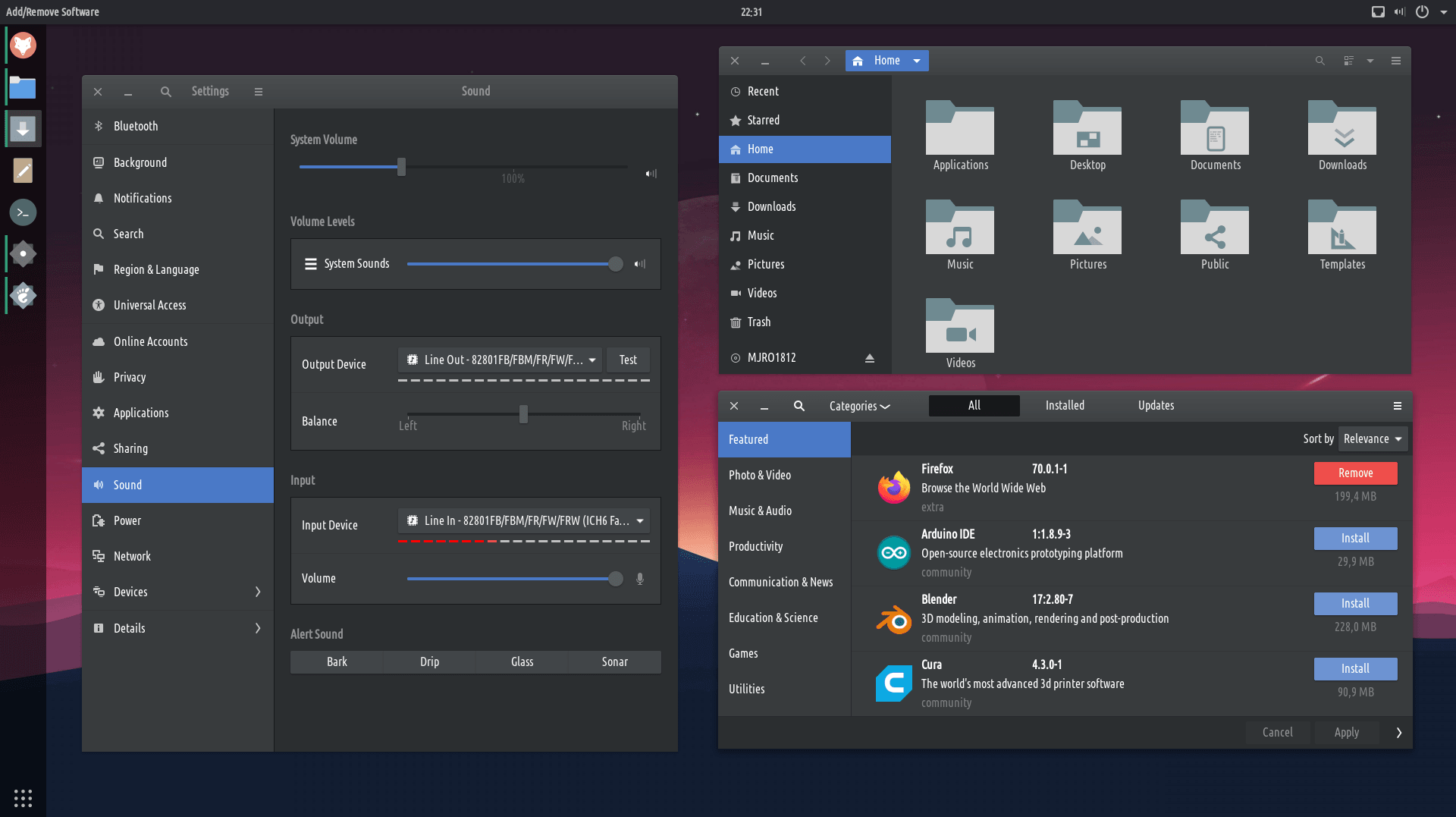This screenshot has width=1456, height=817.
Task: Show applications grid in dock
Action: (x=23, y=798)
